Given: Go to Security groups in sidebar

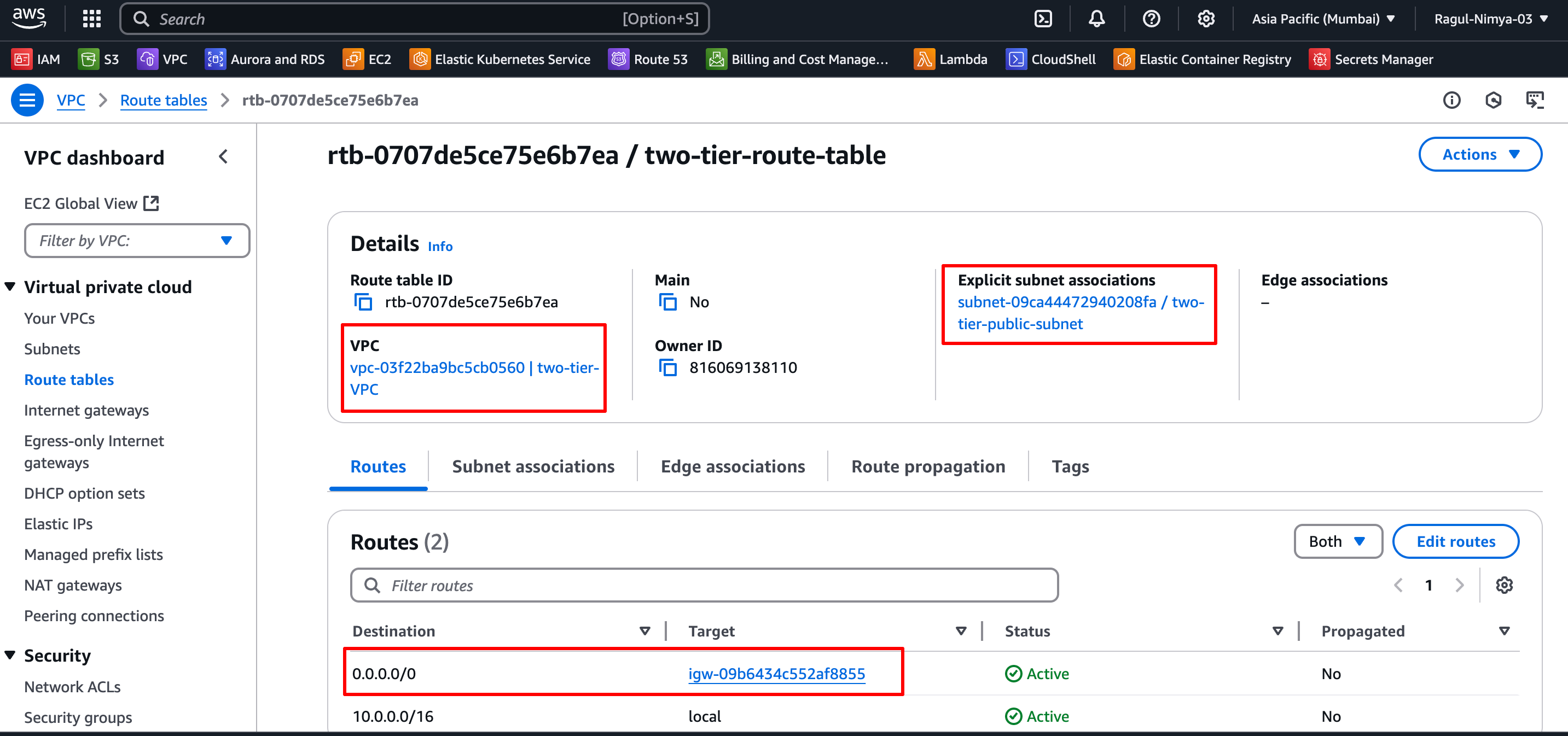Looking at the screenshot, I should tap(78, 717).
